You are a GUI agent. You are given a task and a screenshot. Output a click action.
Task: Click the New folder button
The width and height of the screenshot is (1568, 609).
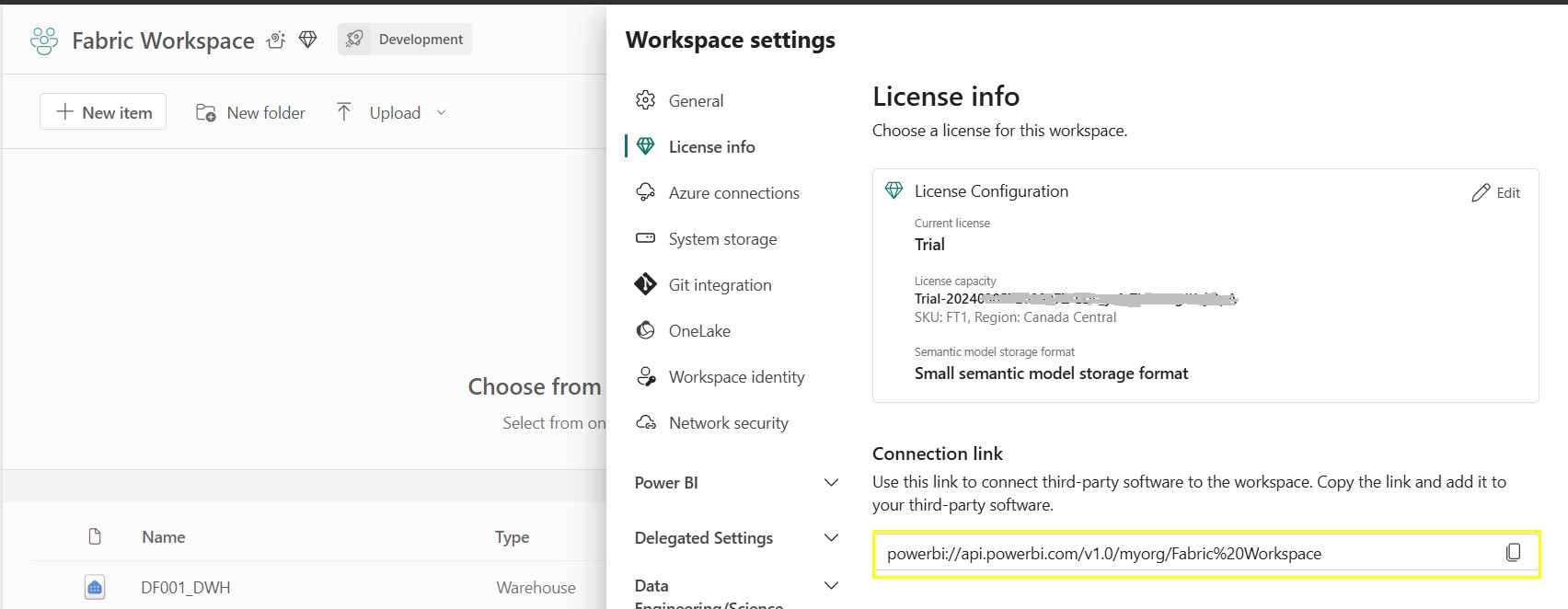250,112
